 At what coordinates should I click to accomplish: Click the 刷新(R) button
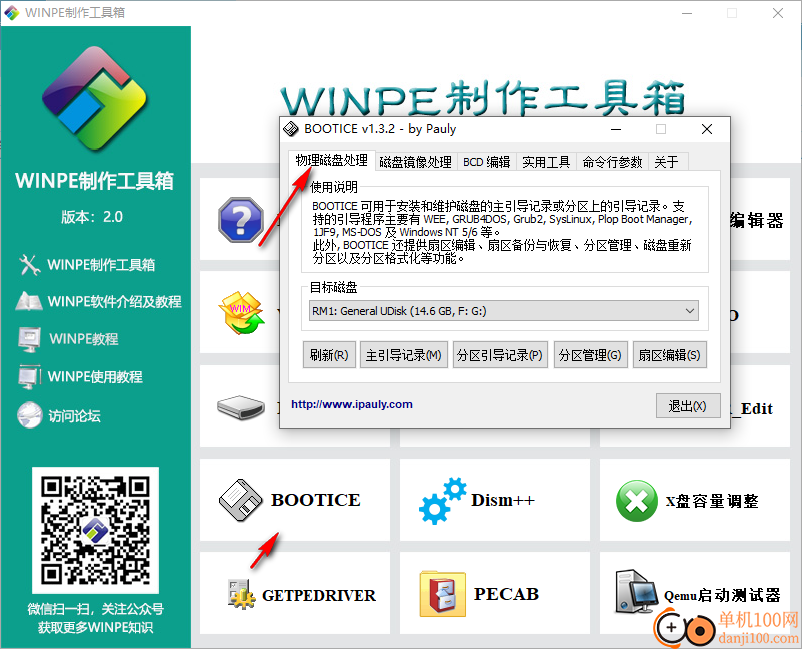coord(329,355)
